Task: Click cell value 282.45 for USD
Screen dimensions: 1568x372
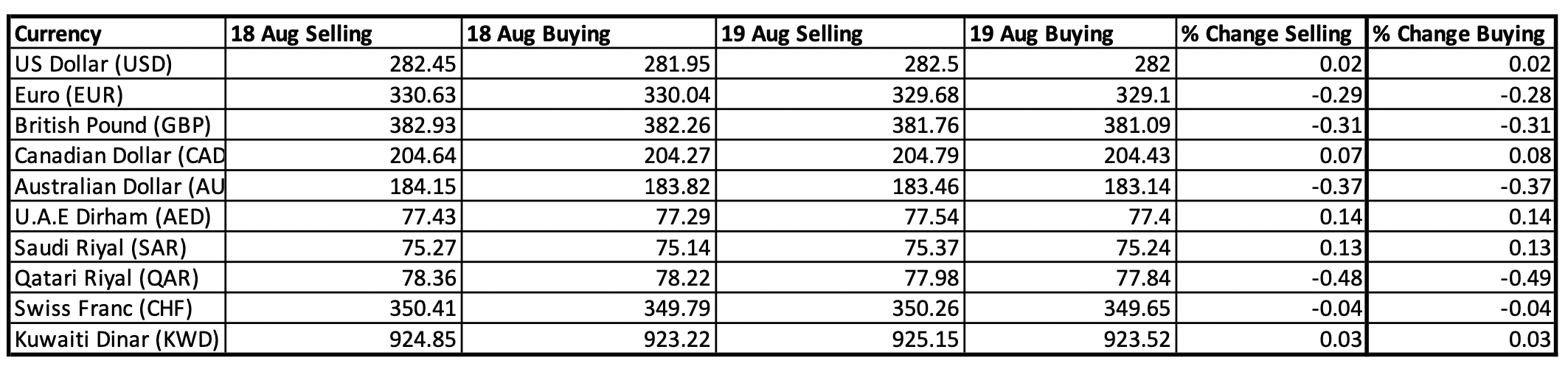Action: click(344, 65)
